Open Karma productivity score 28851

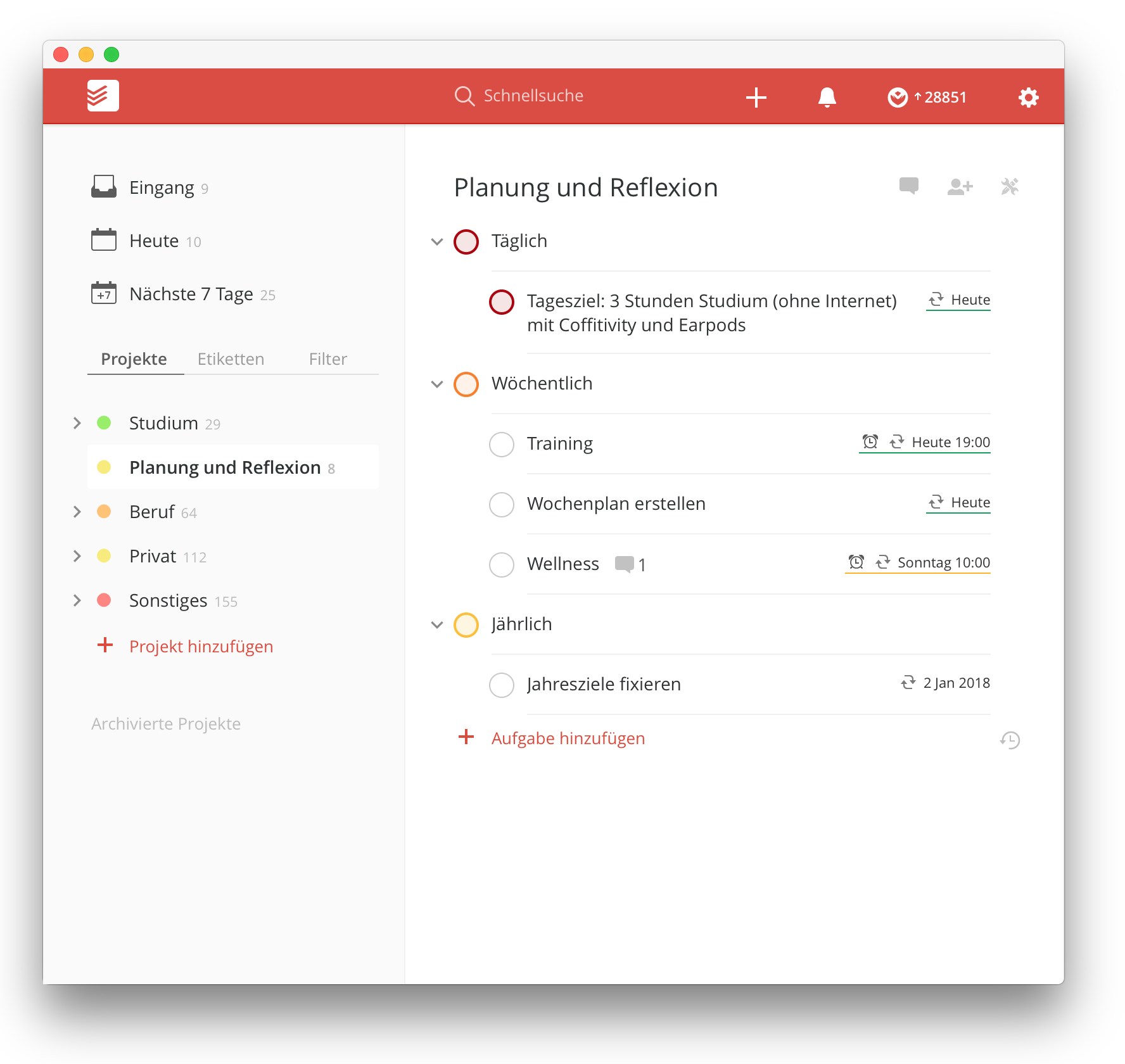pyautogui.click(x=927, y=98)
